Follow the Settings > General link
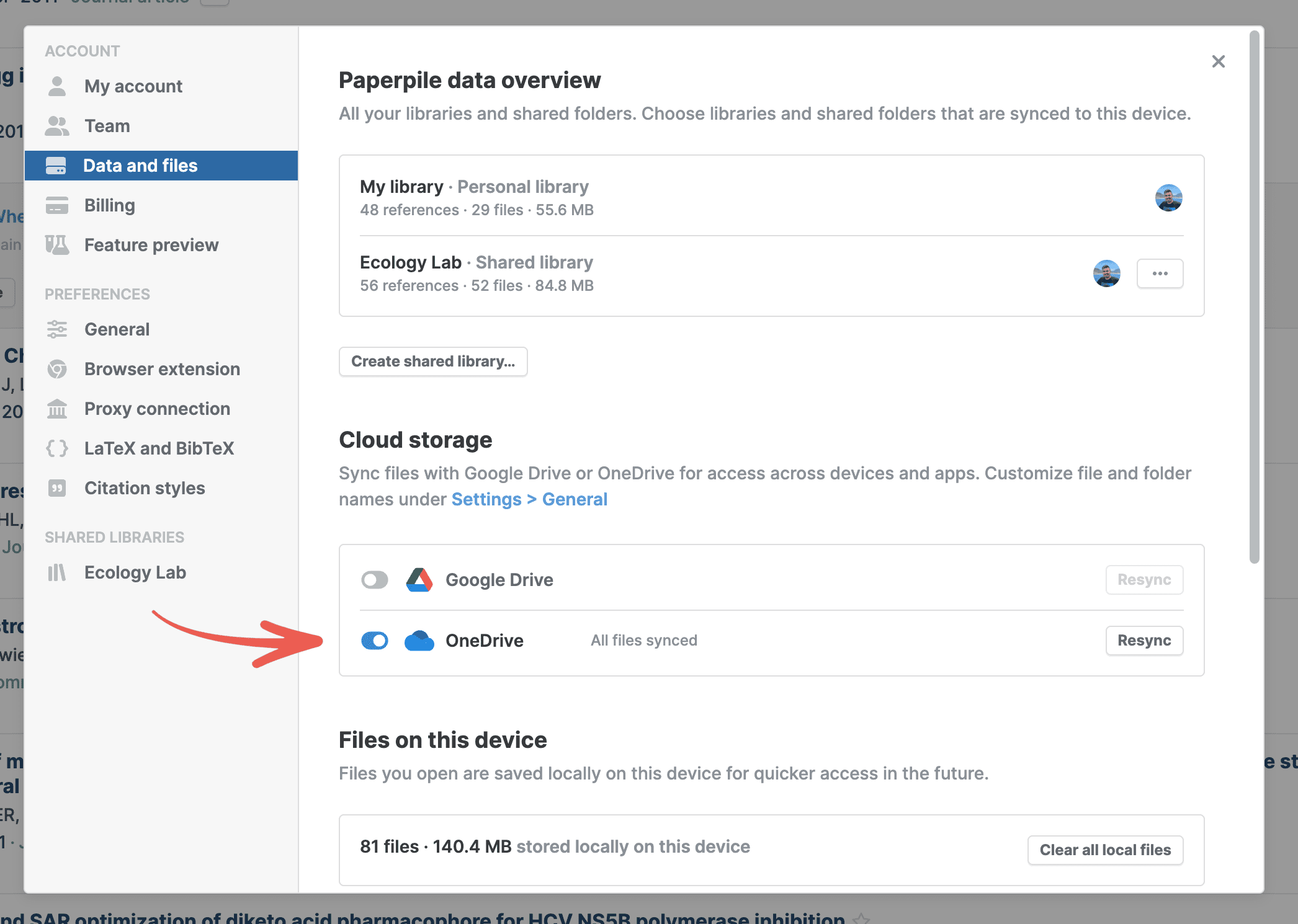This screenshot has height=924, width=1298. tap(529, 499)
